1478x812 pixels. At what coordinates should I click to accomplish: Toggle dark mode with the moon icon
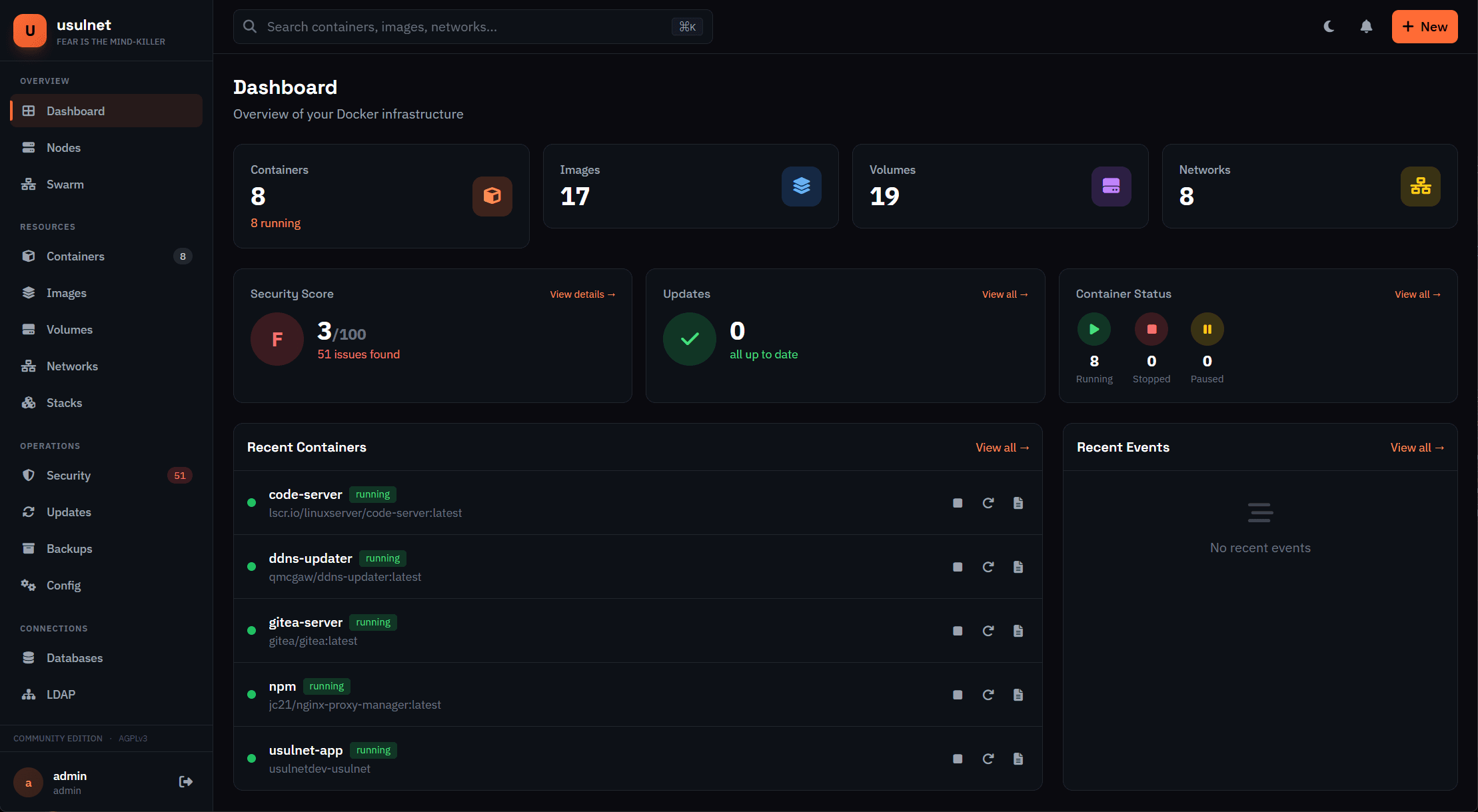[x=1328, y=27]
